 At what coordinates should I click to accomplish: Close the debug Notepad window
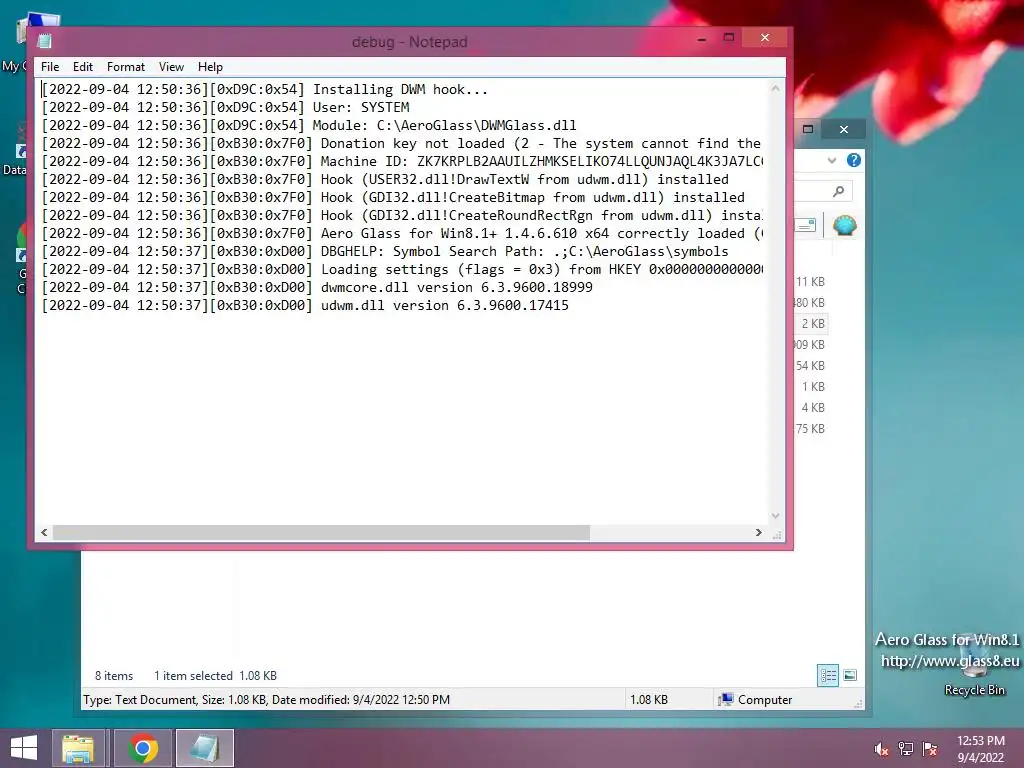coord(765,38)
